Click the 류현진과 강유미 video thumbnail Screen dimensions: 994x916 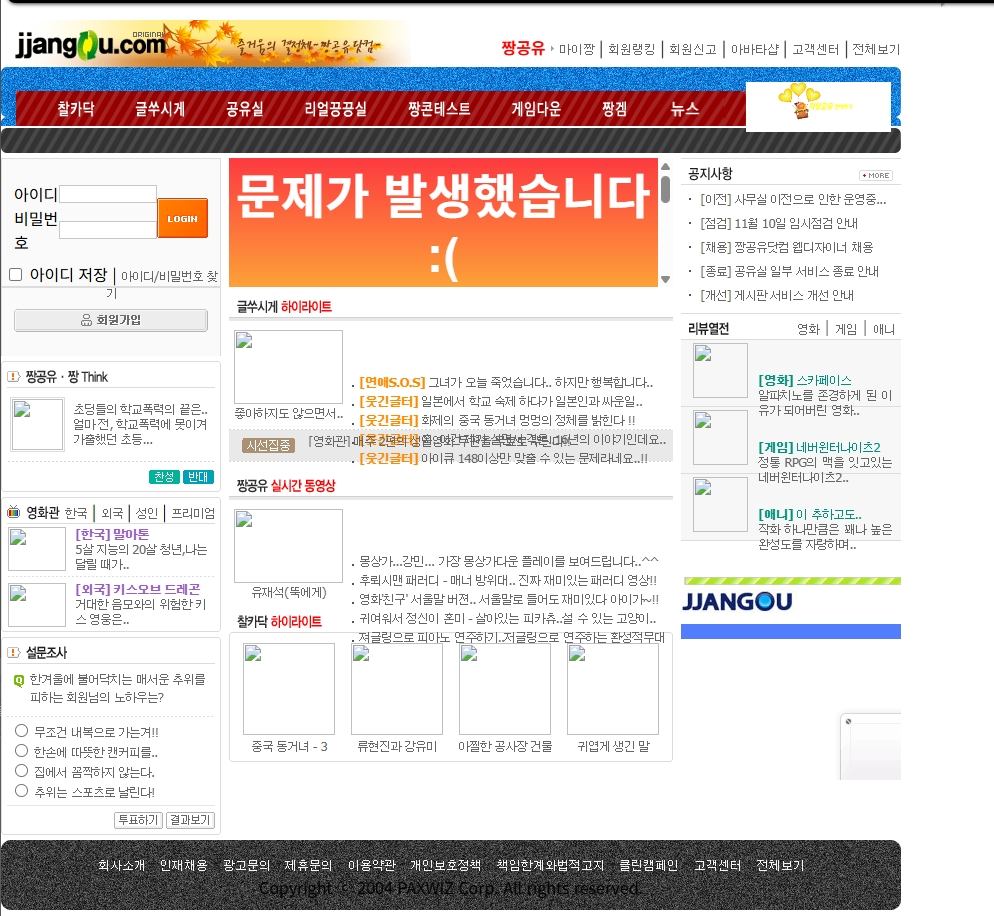click(x=396, y=688)
